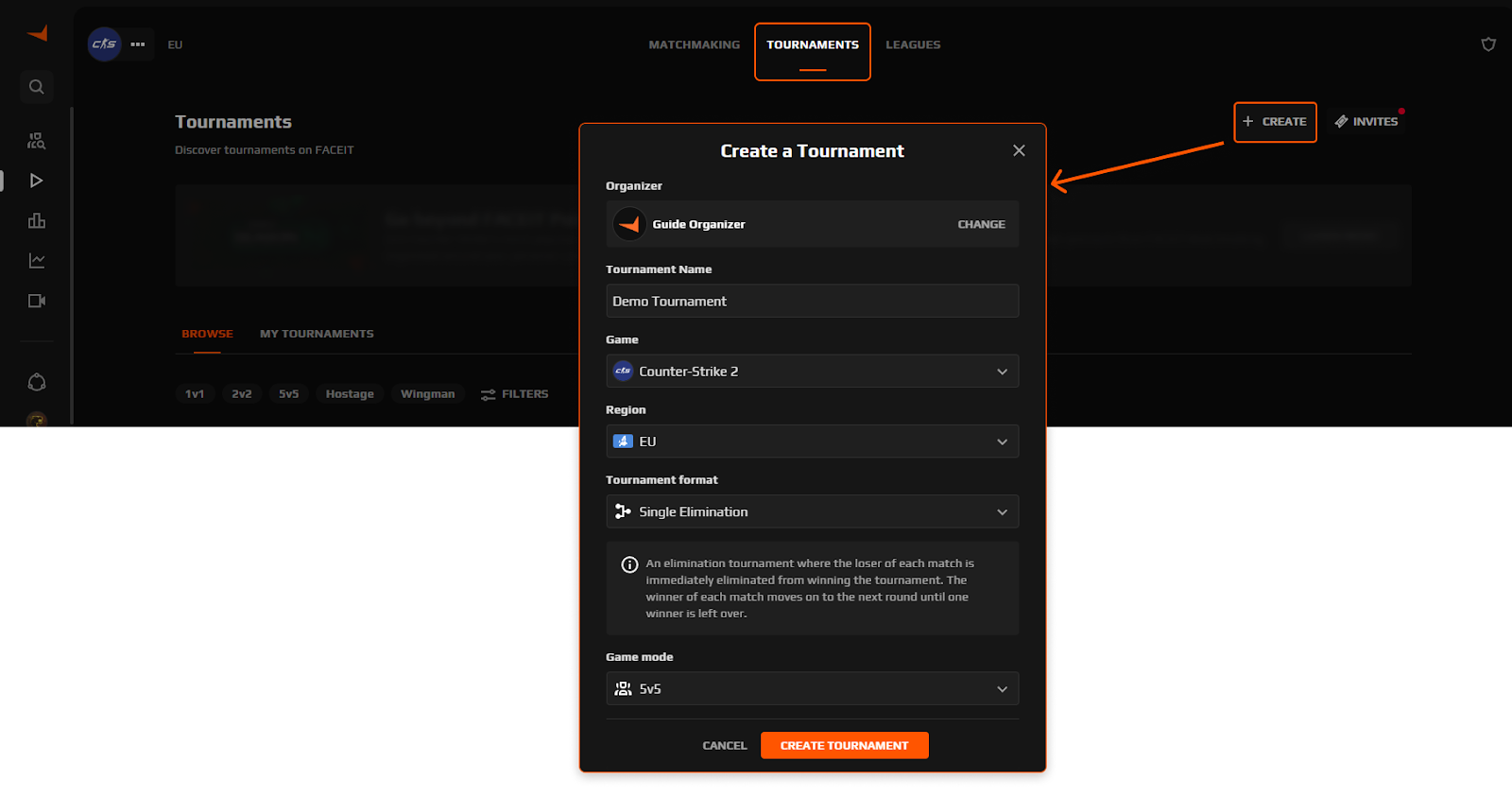Click the Tournament Name input field

pyautogui.click(x=813, y=302)
